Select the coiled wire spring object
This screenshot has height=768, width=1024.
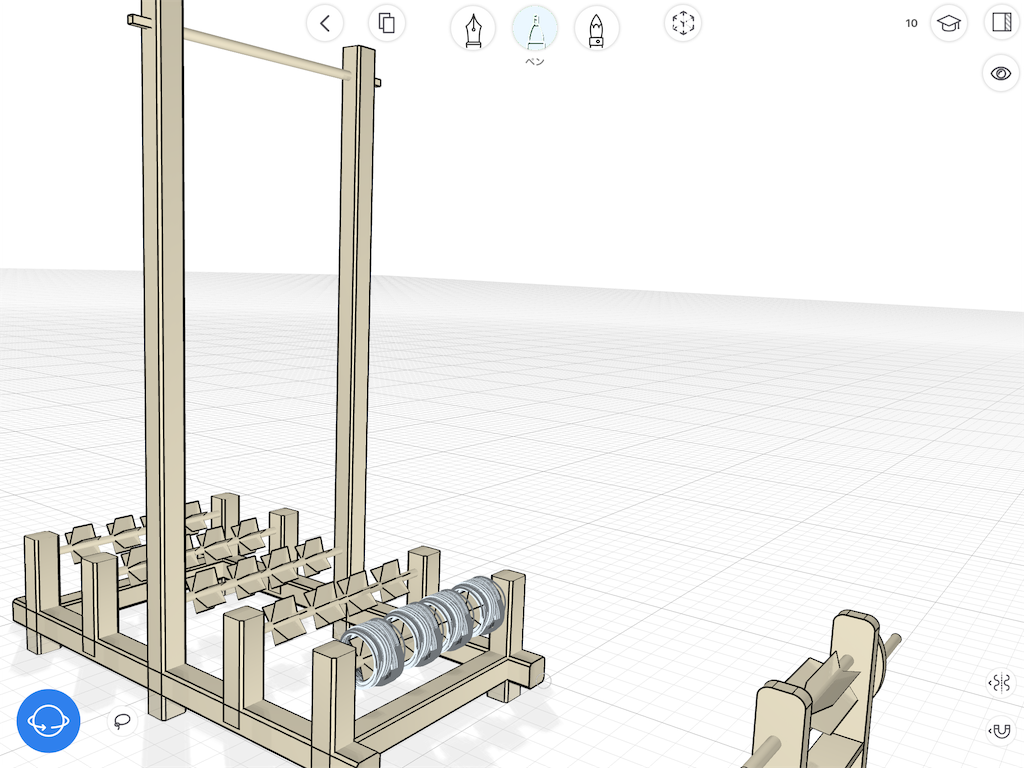(x=423, y=632)
